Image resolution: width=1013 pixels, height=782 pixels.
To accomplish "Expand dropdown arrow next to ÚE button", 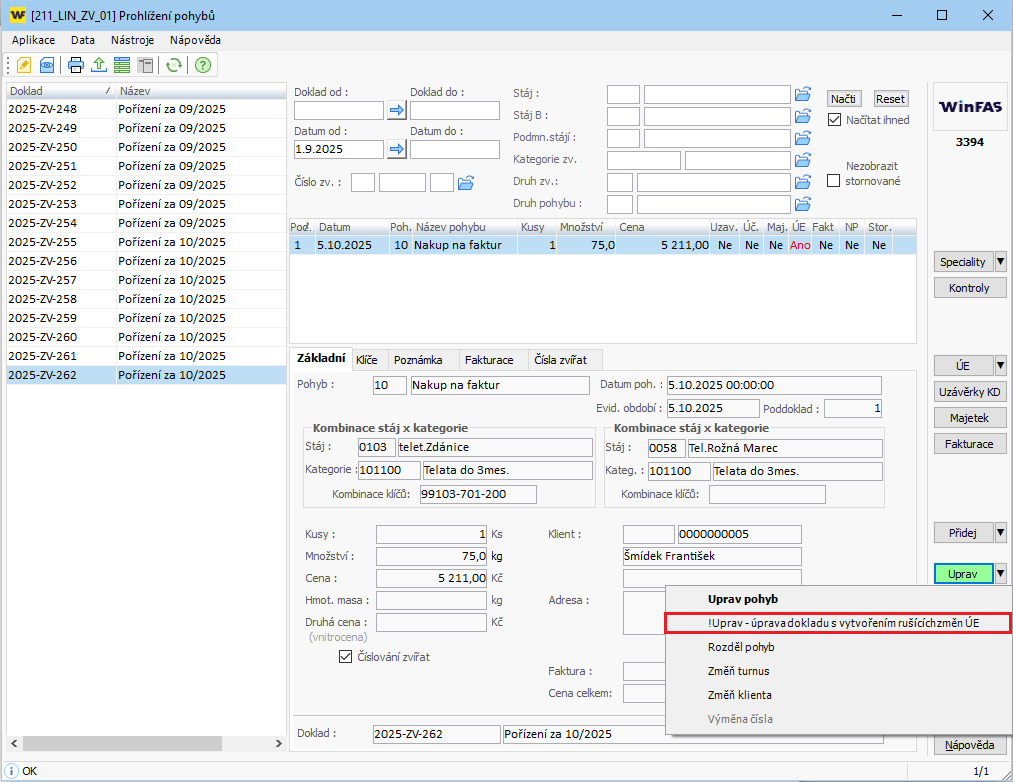I will click(x=1000, y=365).
